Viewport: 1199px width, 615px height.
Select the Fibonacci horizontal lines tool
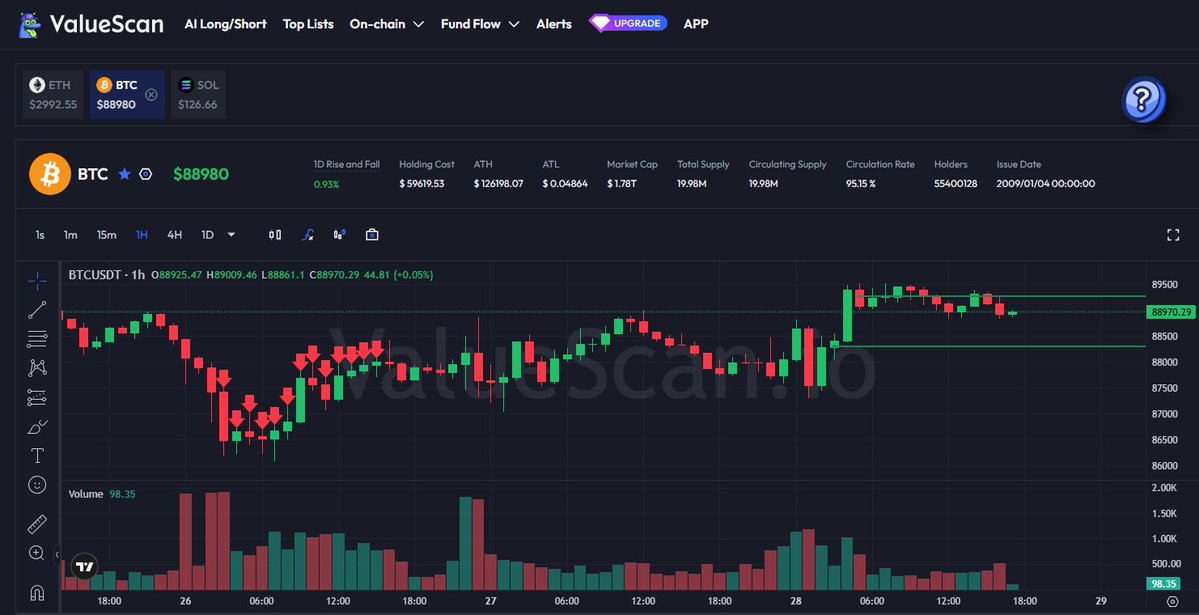(37, 339)
